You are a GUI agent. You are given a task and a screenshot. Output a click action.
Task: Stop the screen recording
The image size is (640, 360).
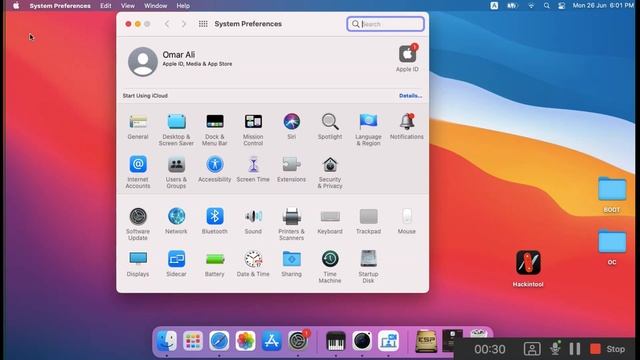coord(607,349)
